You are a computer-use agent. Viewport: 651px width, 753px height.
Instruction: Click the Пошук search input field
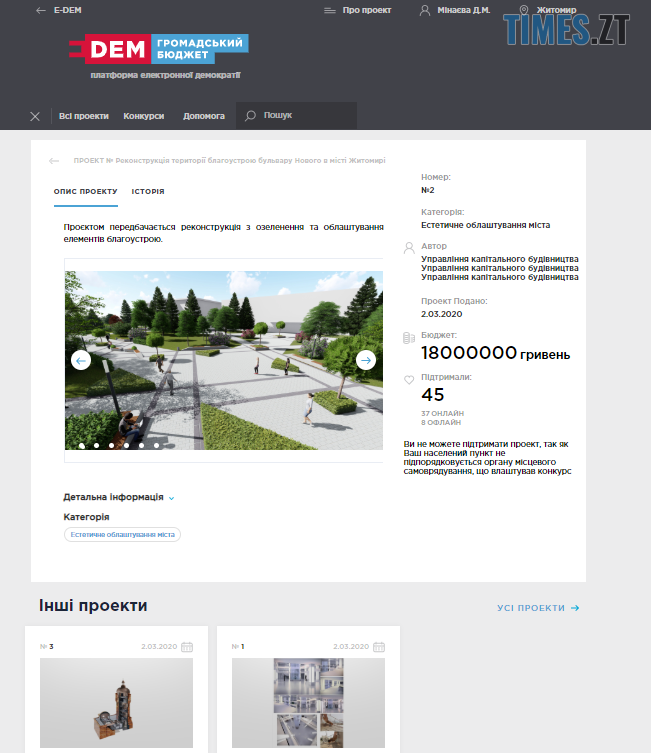pyautogui.click(x=305, y=116)
